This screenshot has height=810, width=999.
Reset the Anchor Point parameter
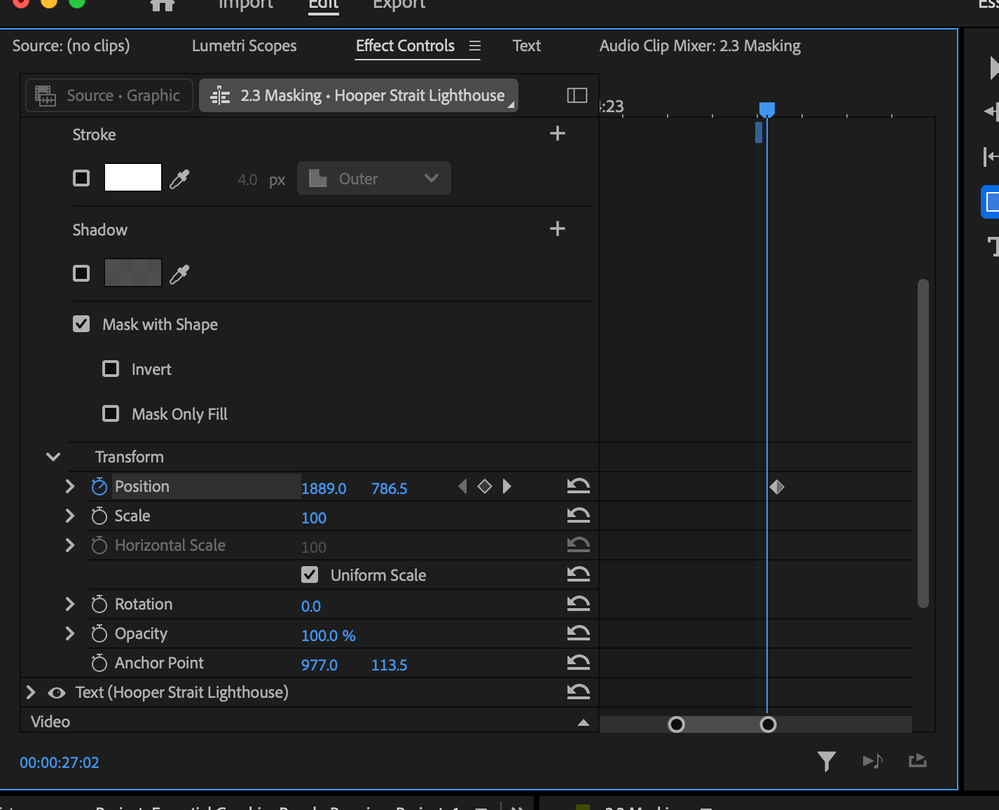[578, 662]
